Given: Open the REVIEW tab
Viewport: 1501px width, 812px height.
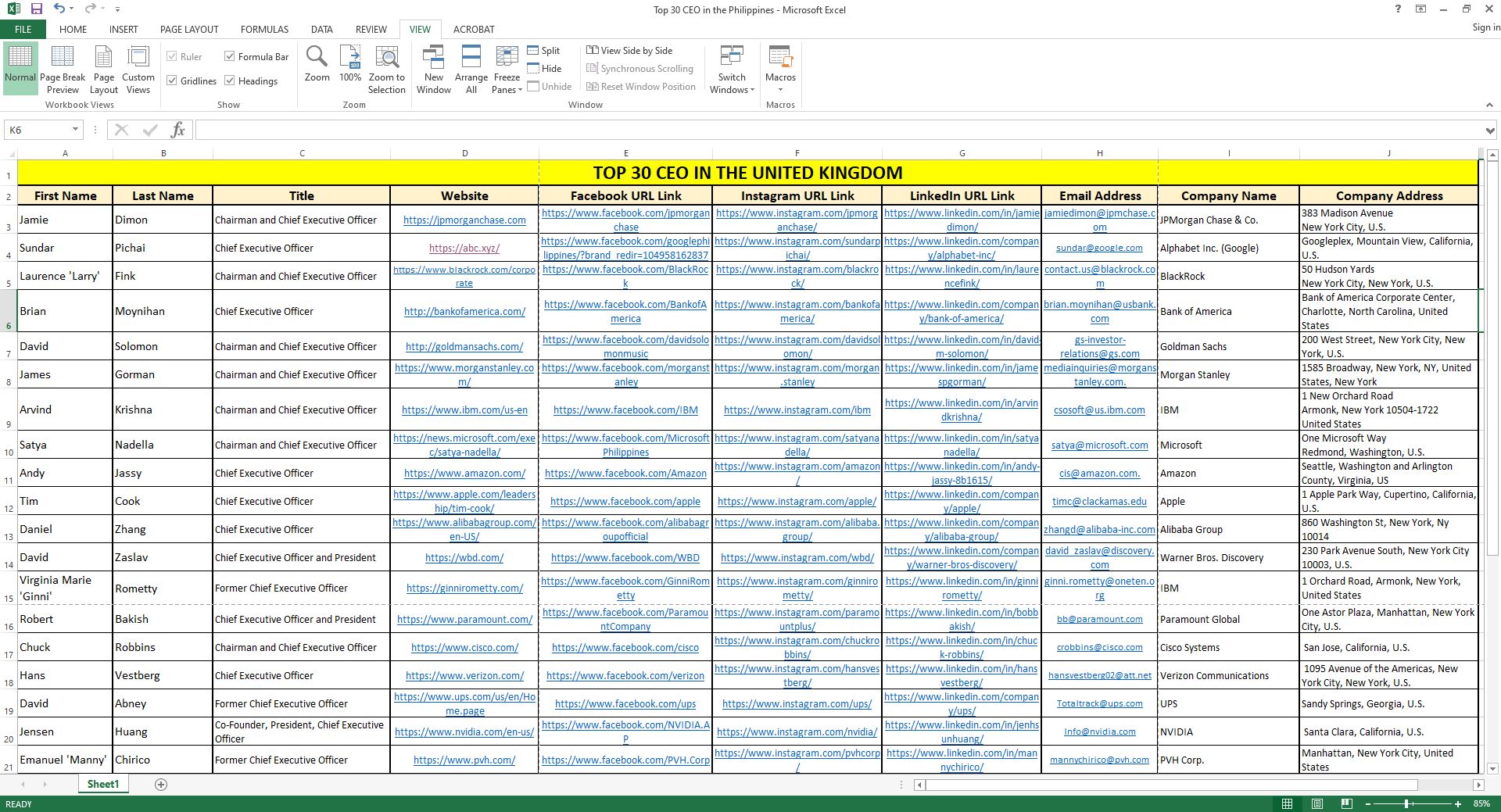Looking at the screenshot, I should pyautogui.click(x=371, y=29).
